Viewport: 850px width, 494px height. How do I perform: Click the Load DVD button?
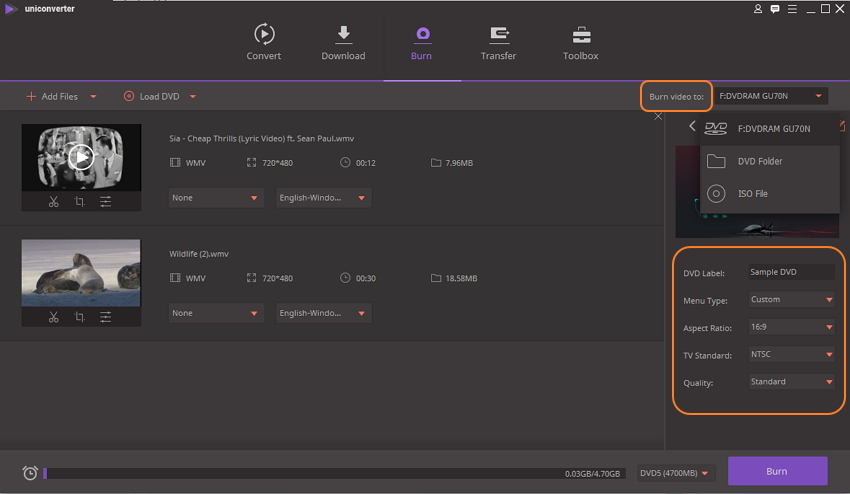151,97
